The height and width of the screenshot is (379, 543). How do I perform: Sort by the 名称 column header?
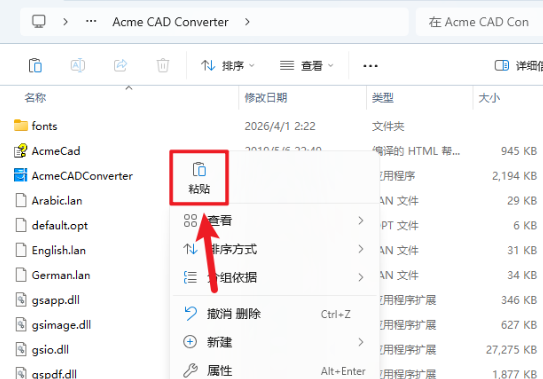coord(35,98)
